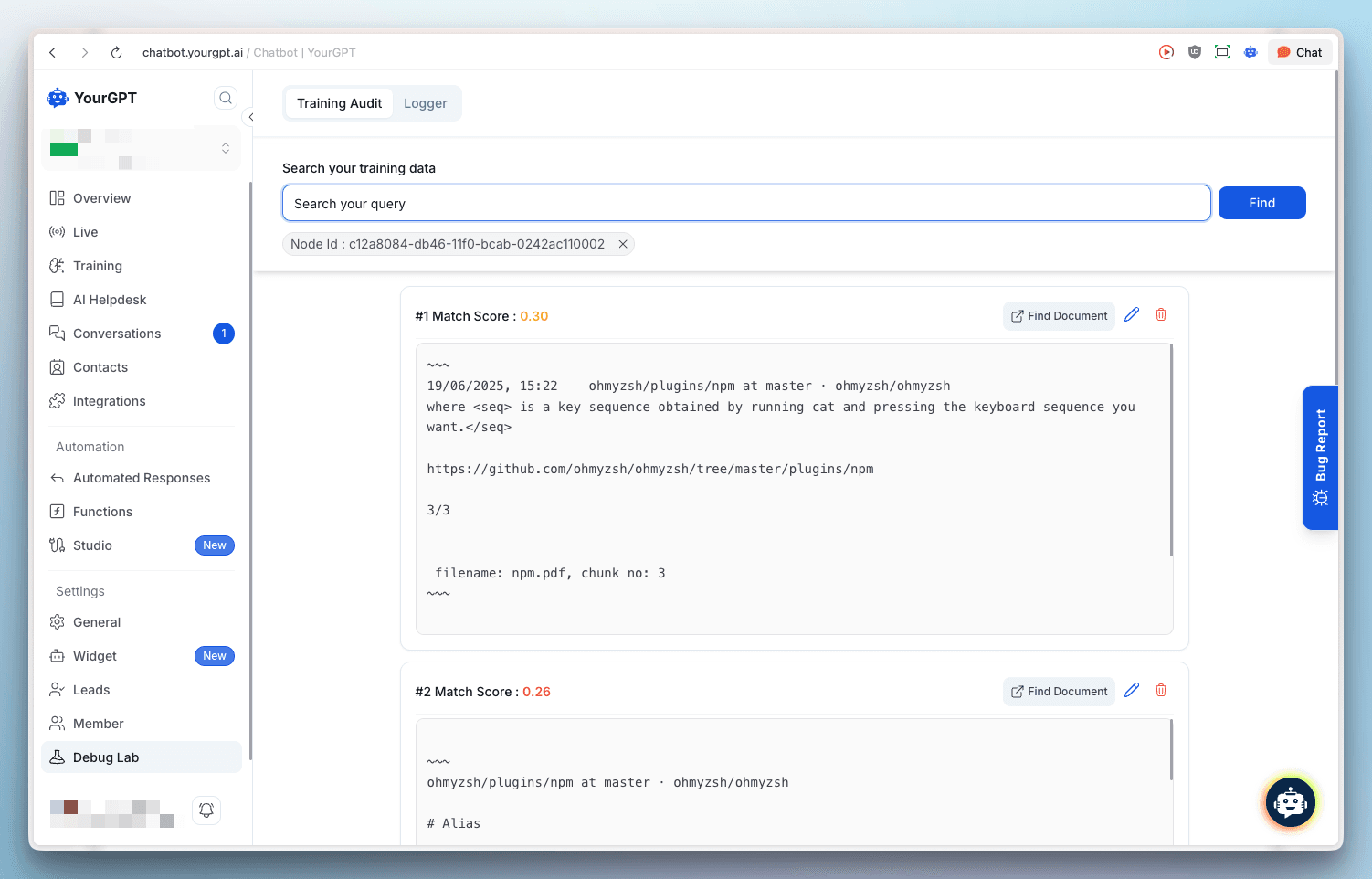Click the Search your query input field

coord(746,203)
